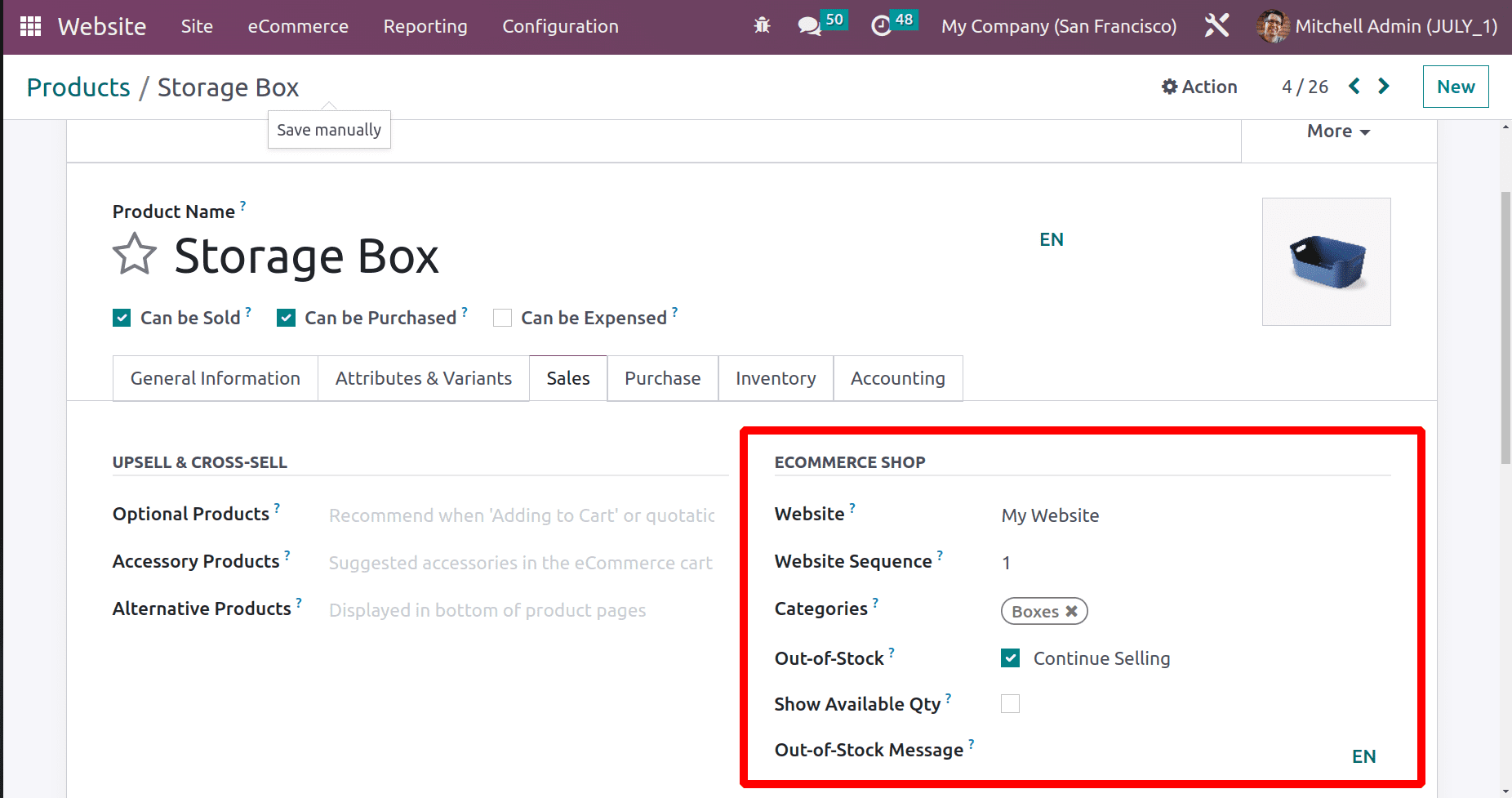
Task: Toggle the Can be Sold checkbox
Action: (x=122, y=318)
